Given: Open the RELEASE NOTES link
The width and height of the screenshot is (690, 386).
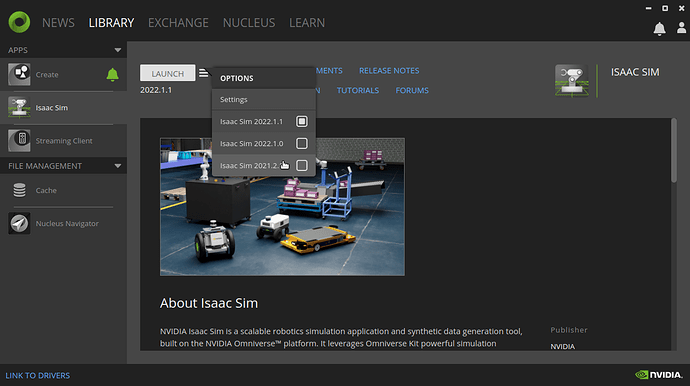Looking at the screenshot, I should (389, 70).
